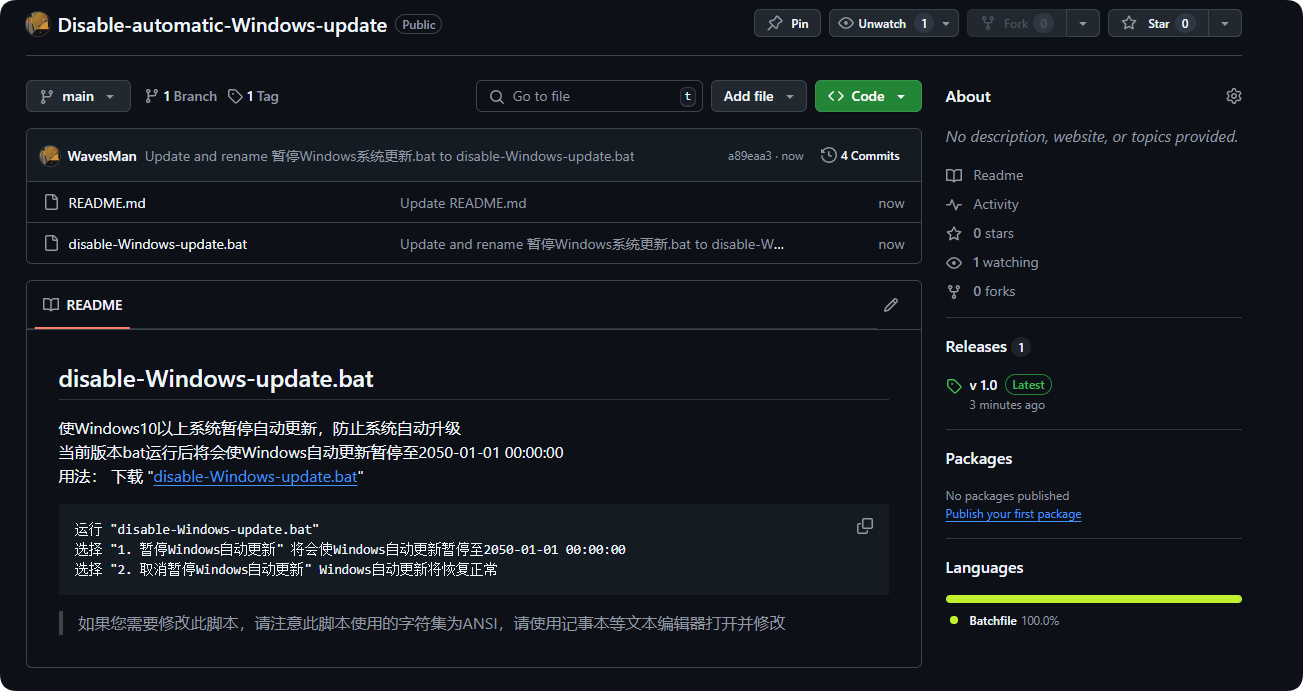The width and height of the screenshot is (1303, 691).
Task: Open the Packages section heading
Action: tap(979, 459)
